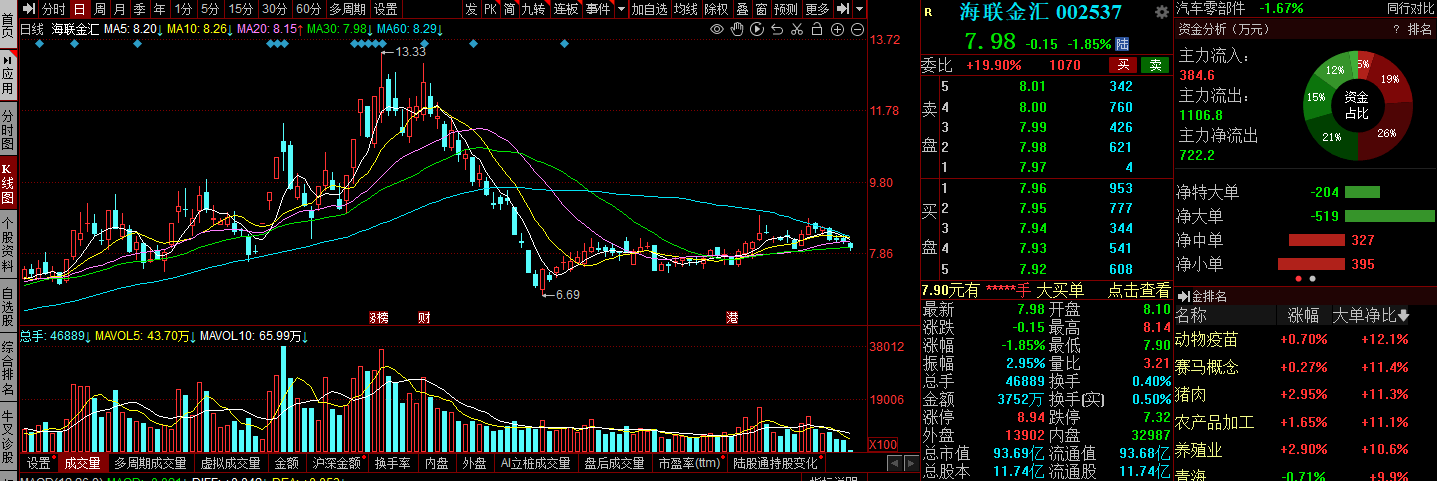The image size is (1437, 481).
Task: Click the lock icon above the chart
Action: pyautogui.click(x=817, y=29)
